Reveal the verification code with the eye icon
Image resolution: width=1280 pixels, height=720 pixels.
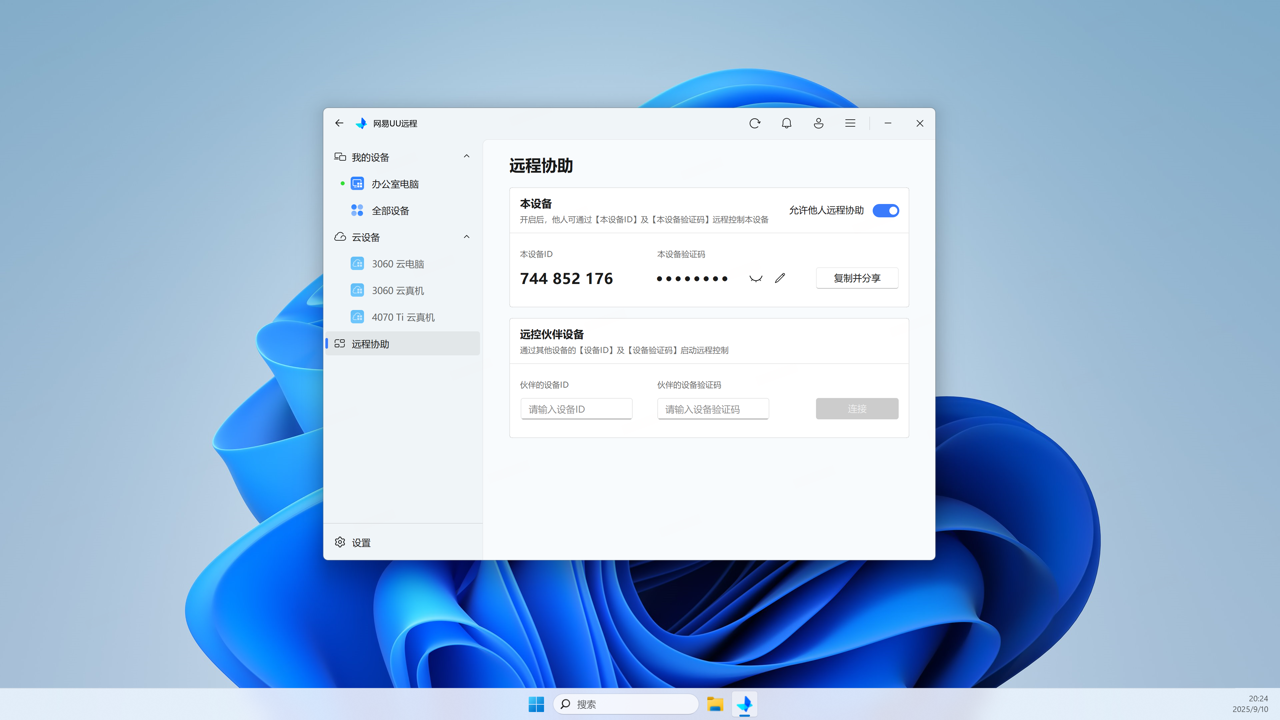click(755, 278)
